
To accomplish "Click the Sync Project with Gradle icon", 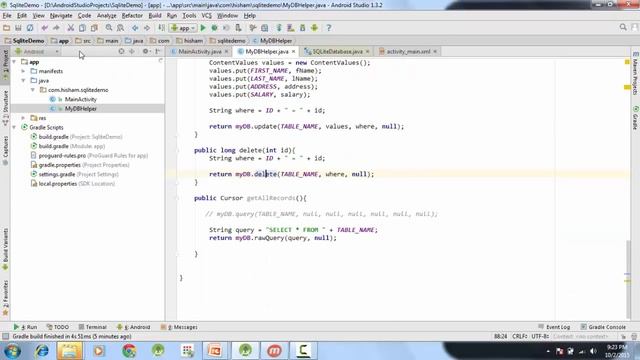I will click(x=279, y=28).
